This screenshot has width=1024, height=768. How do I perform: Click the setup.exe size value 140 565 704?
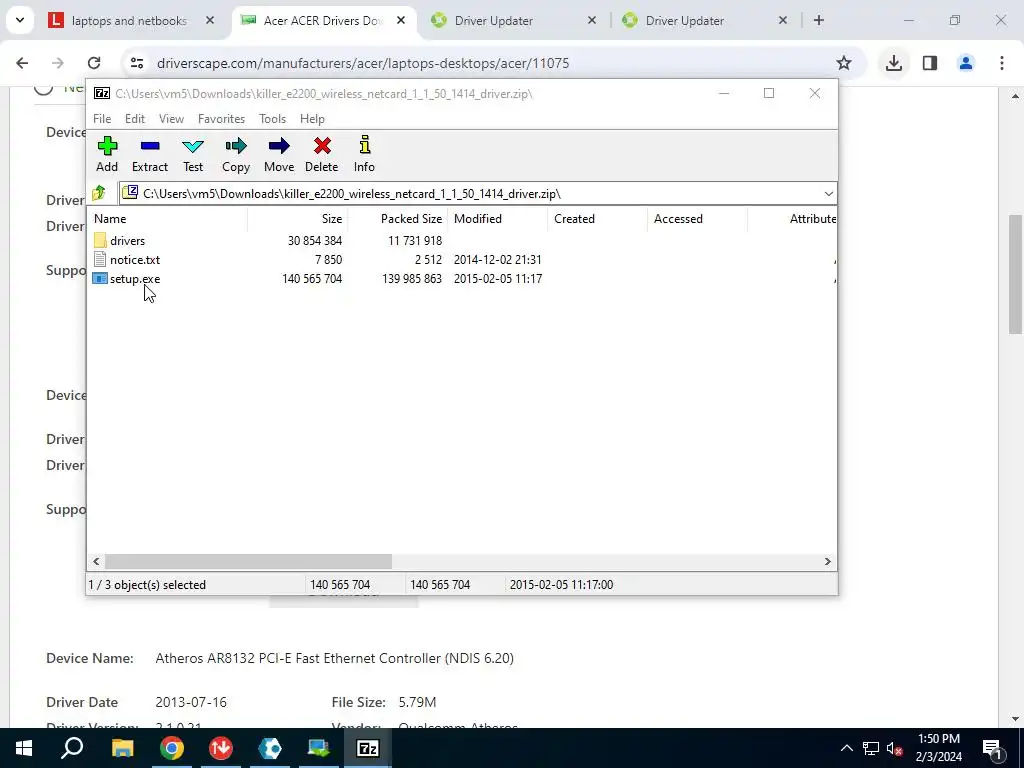pos(312,279)
